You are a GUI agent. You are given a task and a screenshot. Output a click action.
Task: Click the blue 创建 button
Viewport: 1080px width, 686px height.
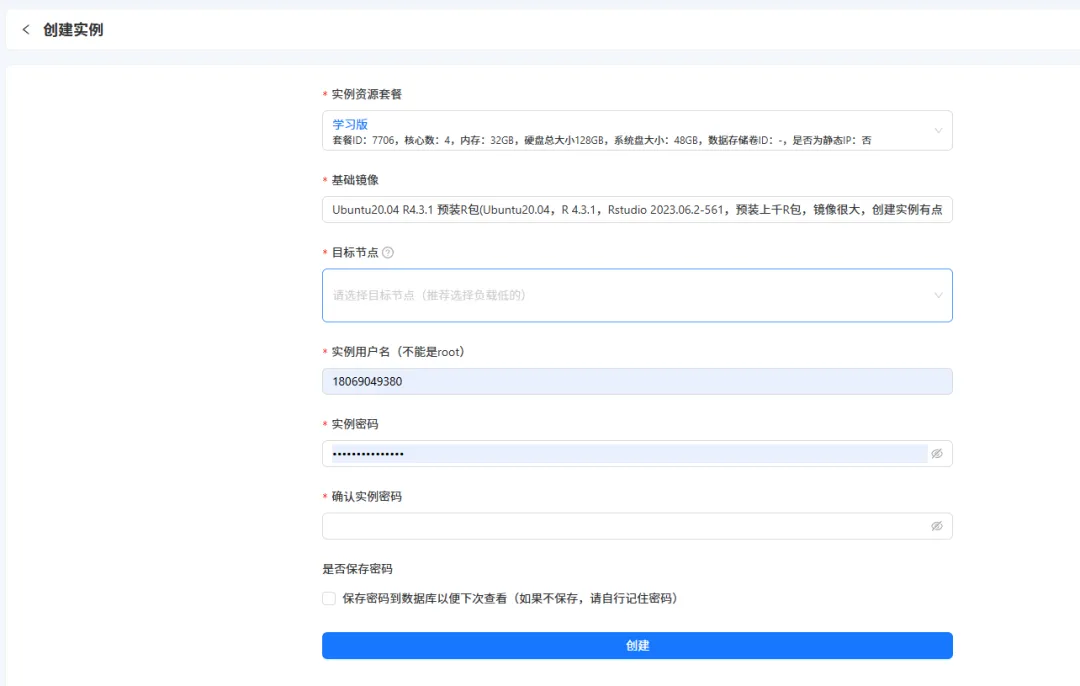coord(637,645)
